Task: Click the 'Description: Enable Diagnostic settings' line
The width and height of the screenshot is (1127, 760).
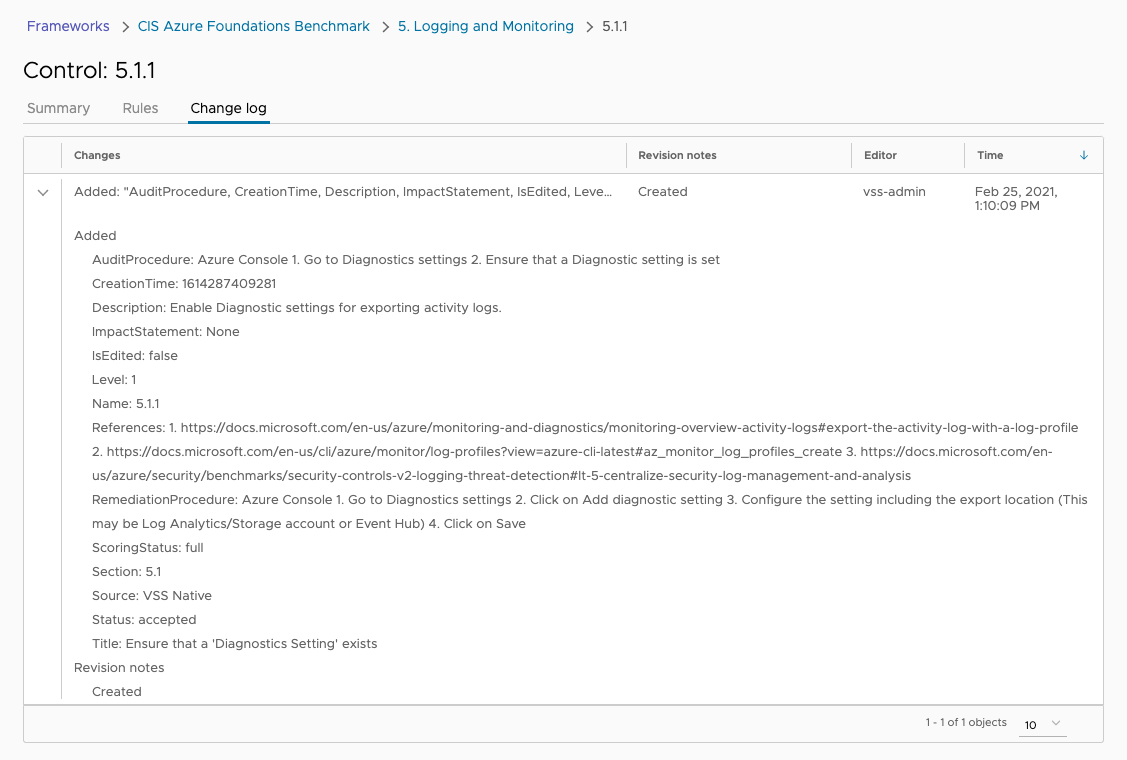Action: click(297, 308)
